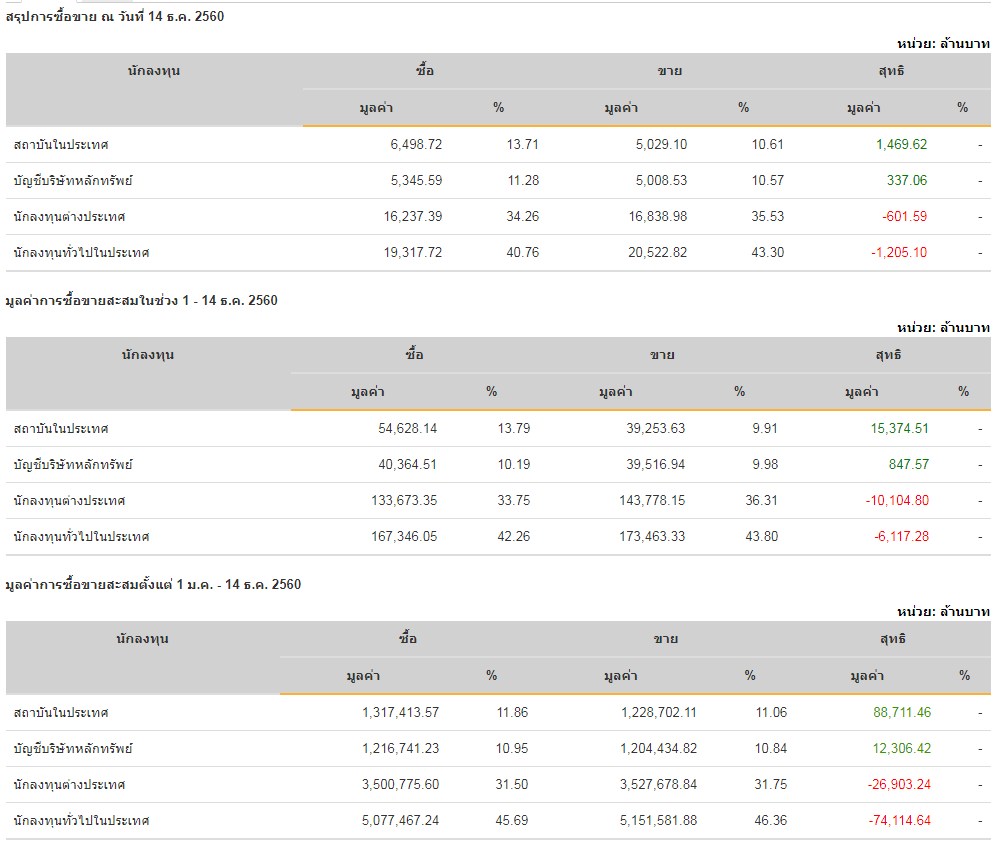Click the green net value 15,374.51
This screenshot has height=844, width=998.
point(899,428)
